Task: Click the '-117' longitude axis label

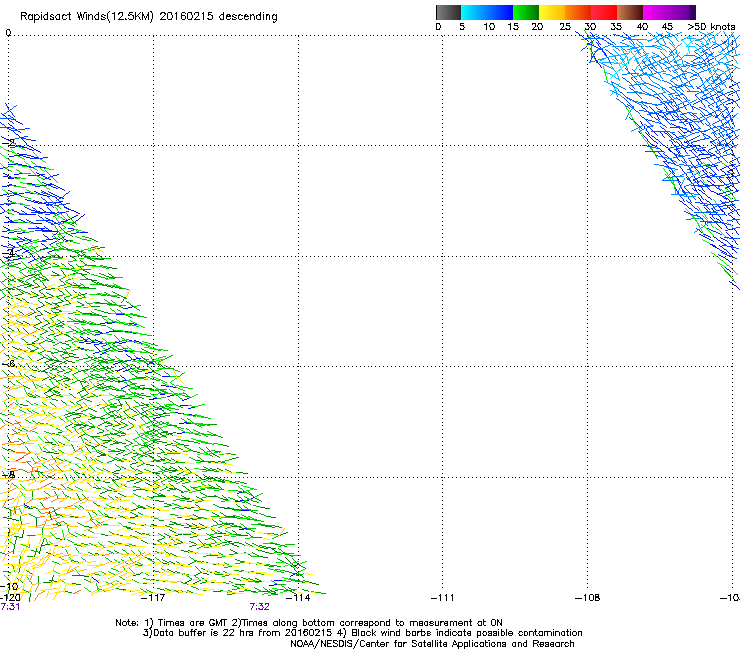Action: tap(153, 598)
